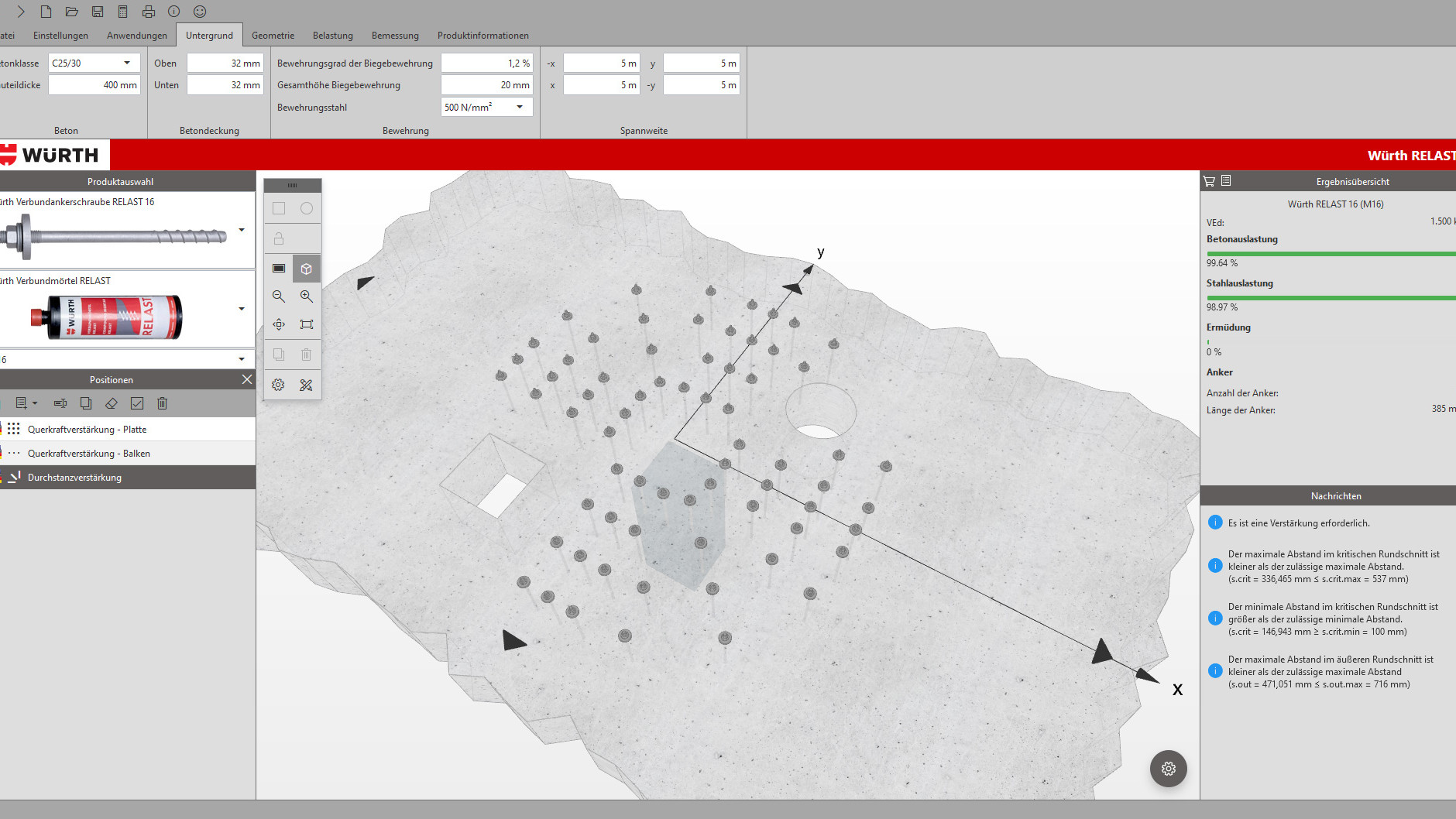1456x819 pixels.
Task: Open the Betonklasse C25/30 dropdown
Action: [x=94, y=63]
